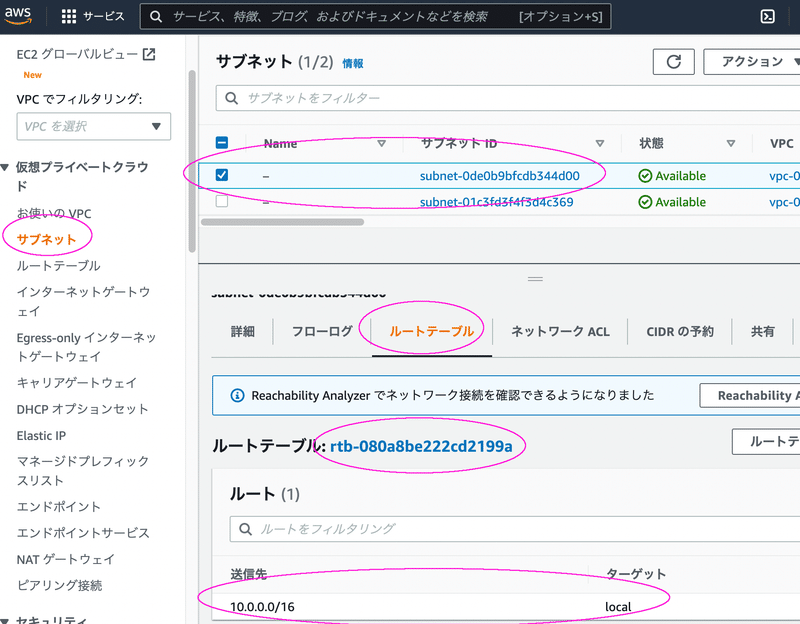
Task: Click the 送信先 column header
Action: (x=248, y=574)
